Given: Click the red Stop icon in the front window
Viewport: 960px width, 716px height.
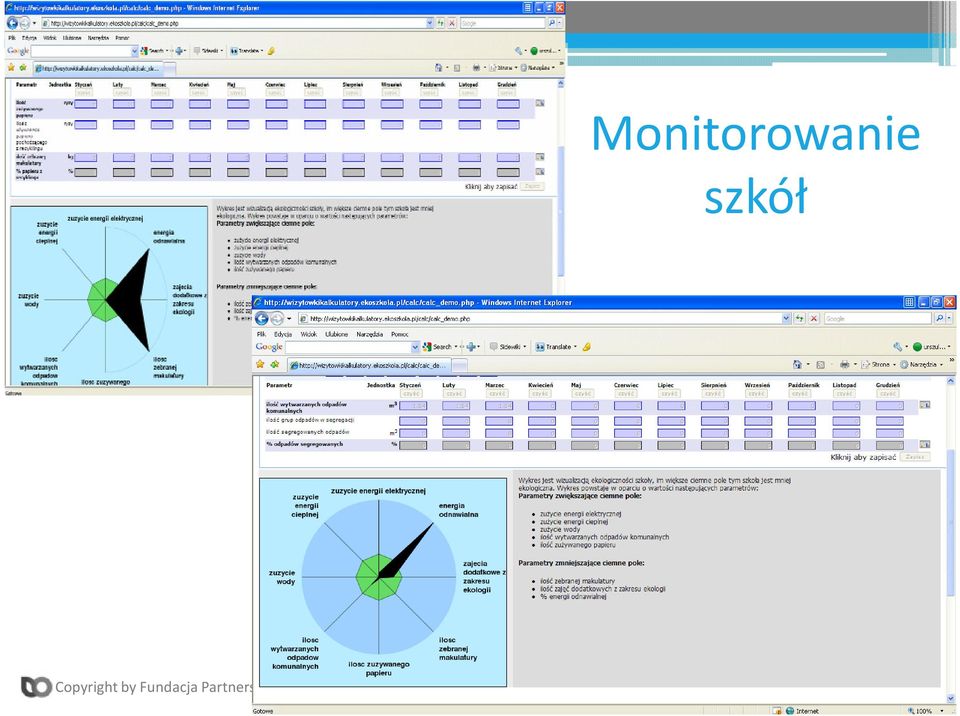Looking at the screenshot, I should pos(814,318).
